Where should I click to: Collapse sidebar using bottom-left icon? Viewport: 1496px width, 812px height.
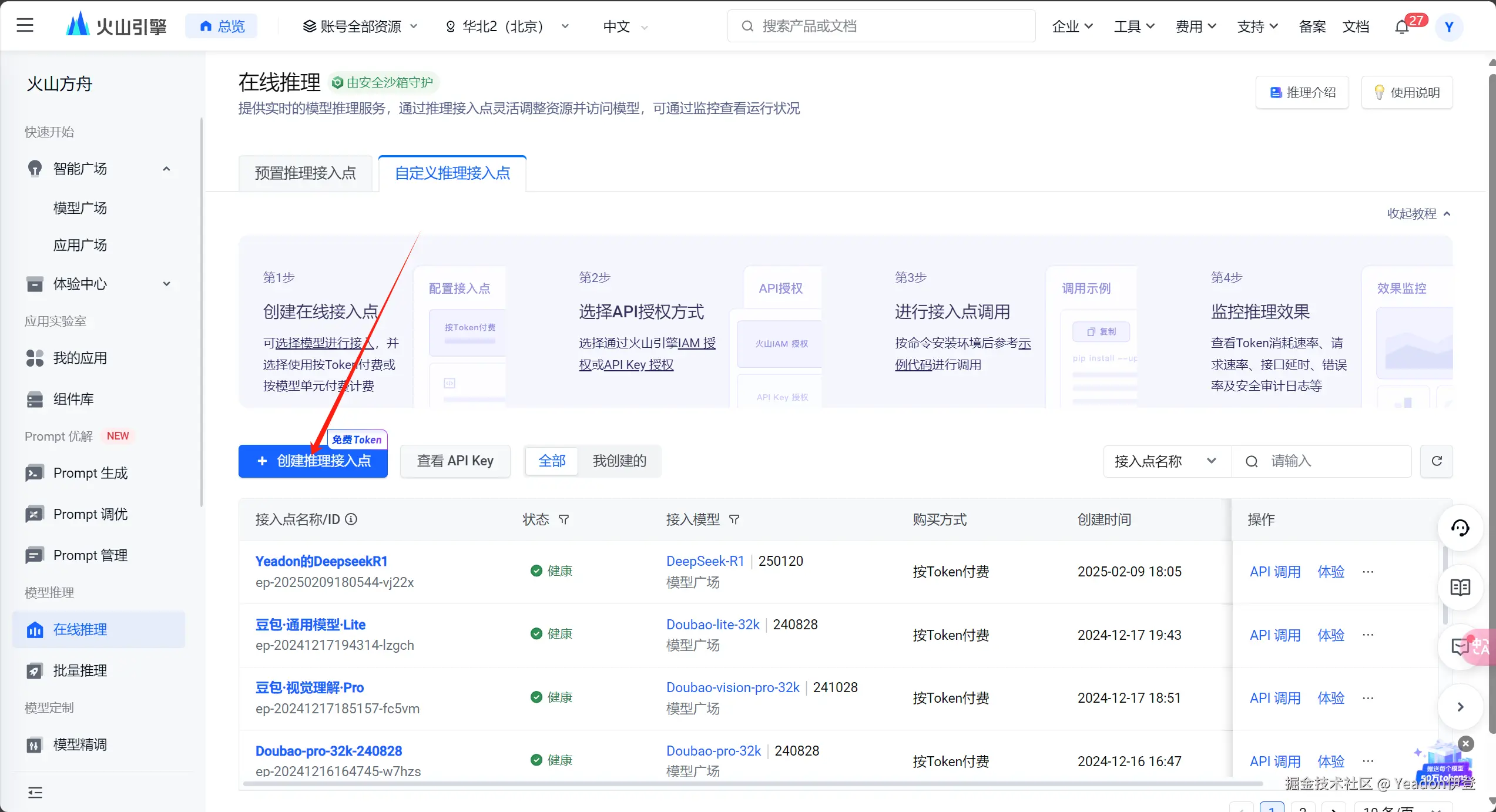[x=35, y=793]
